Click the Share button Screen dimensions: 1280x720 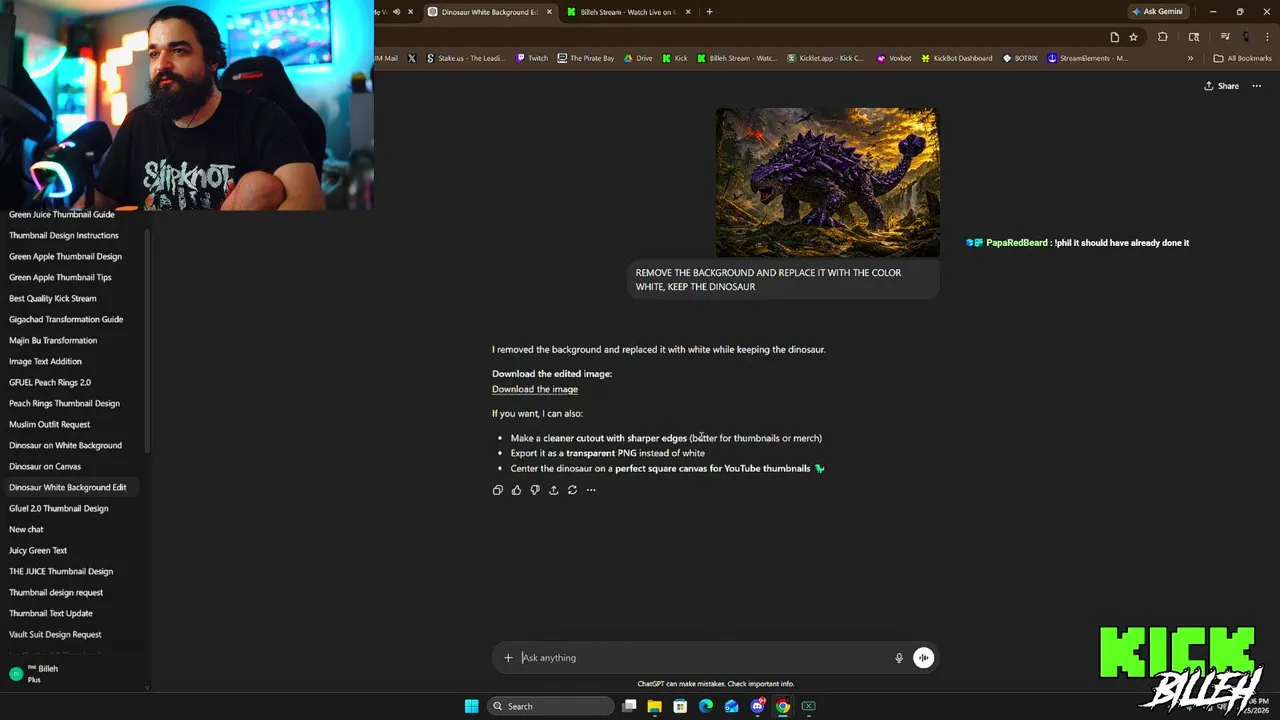click(x=1221, y=86)
